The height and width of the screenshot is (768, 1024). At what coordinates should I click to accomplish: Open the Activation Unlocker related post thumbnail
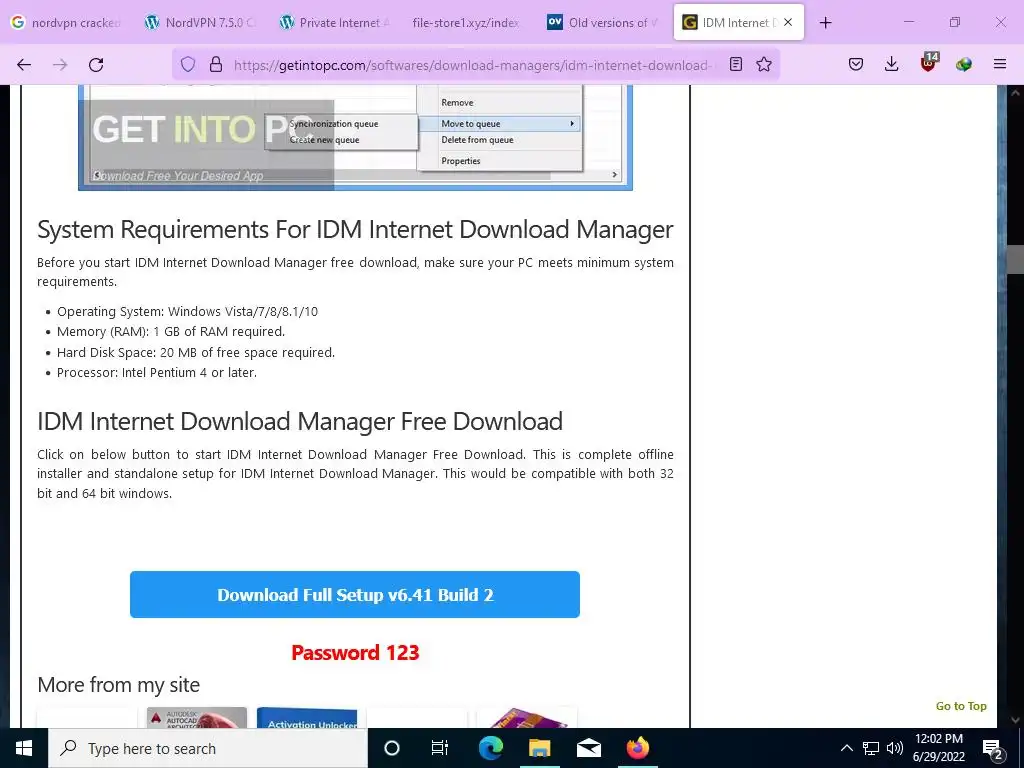pos(307,717)
